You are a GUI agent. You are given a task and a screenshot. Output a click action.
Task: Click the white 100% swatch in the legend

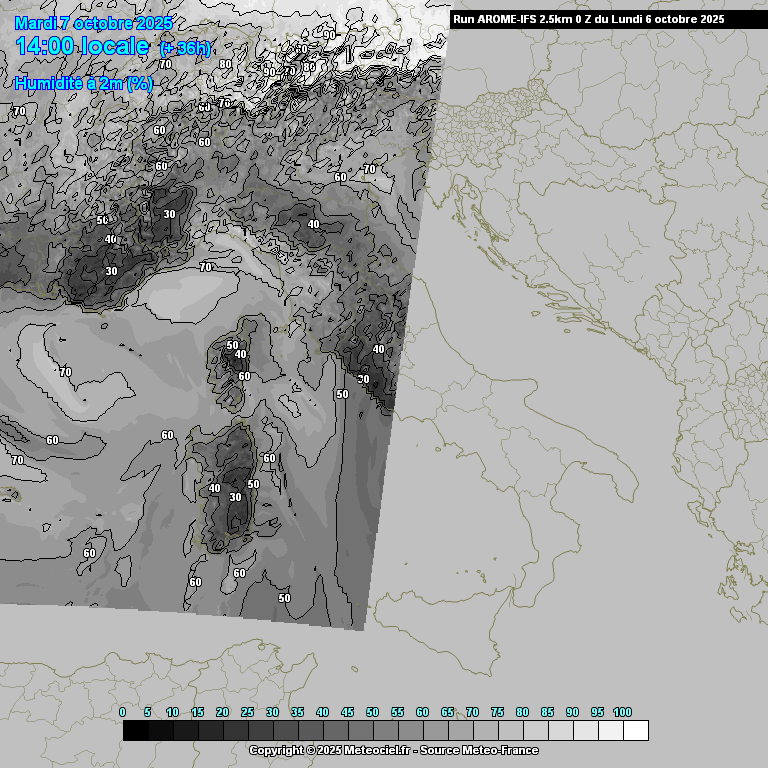(x=635, y=731)
